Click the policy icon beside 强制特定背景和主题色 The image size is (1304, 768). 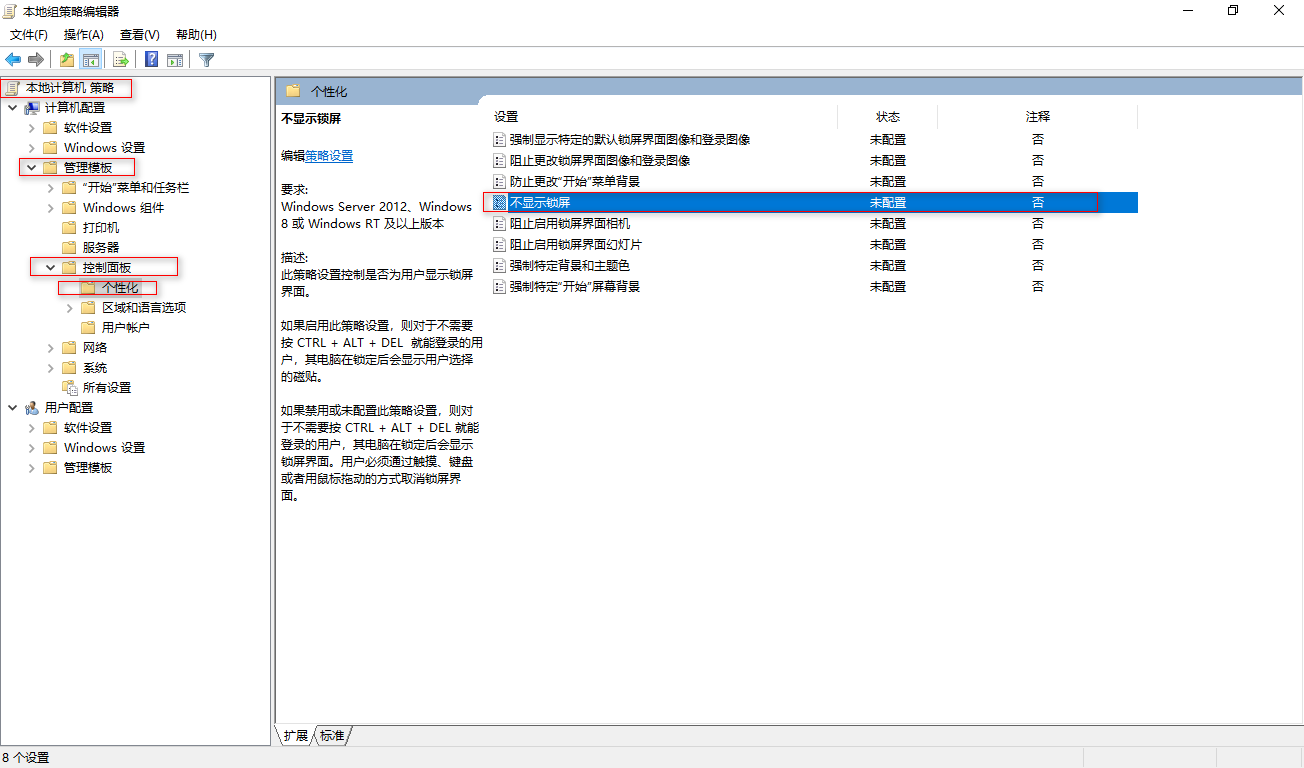pyautogui.click(x=500, y=266)
